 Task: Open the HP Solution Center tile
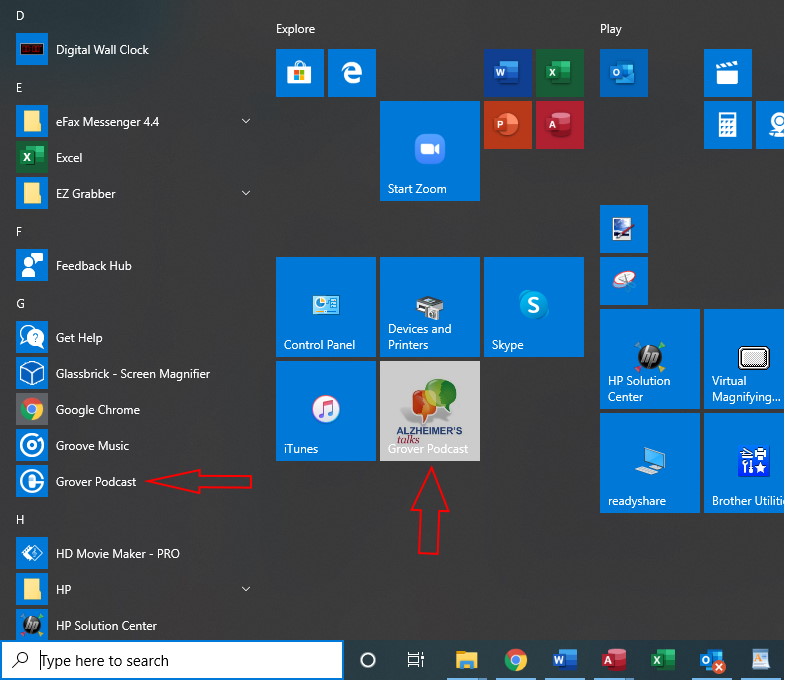(x=649, y=359)
